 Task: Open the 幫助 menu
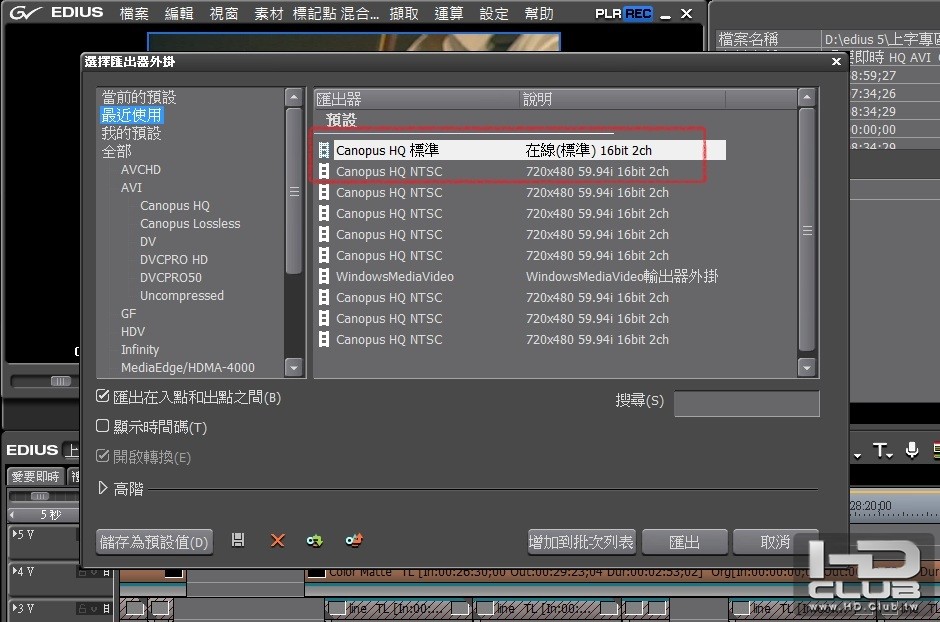[x=539, y=13]
